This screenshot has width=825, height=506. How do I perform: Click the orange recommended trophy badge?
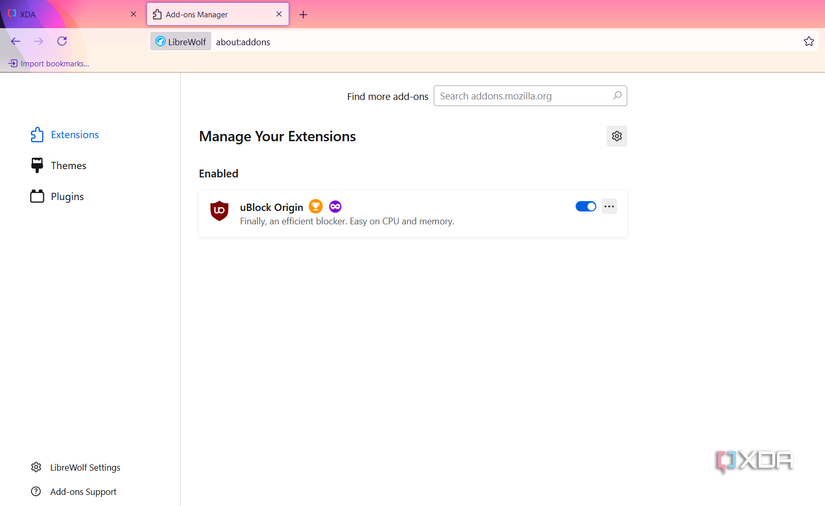(x=316, y=206)
